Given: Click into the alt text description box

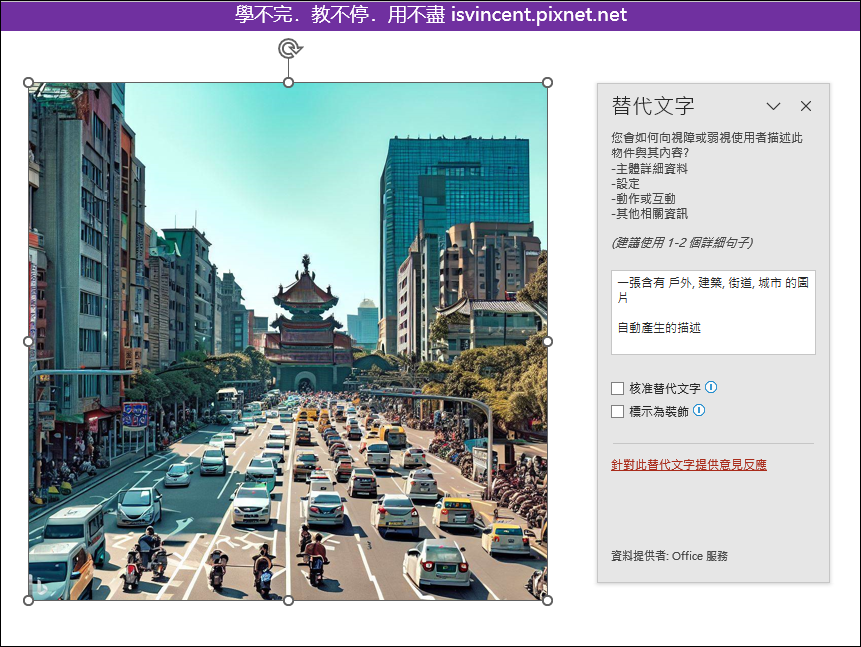Looking at the screenshot, I should [x=713, y=312].
